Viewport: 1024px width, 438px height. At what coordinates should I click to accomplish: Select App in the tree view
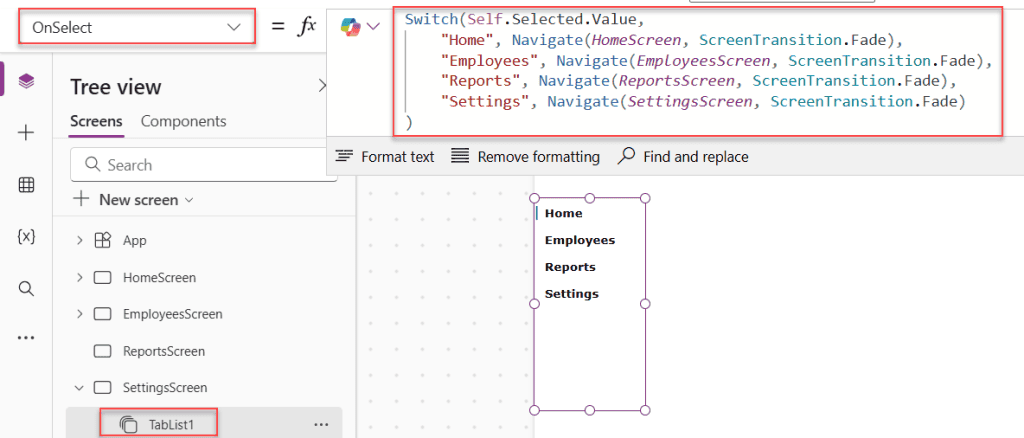135,241
